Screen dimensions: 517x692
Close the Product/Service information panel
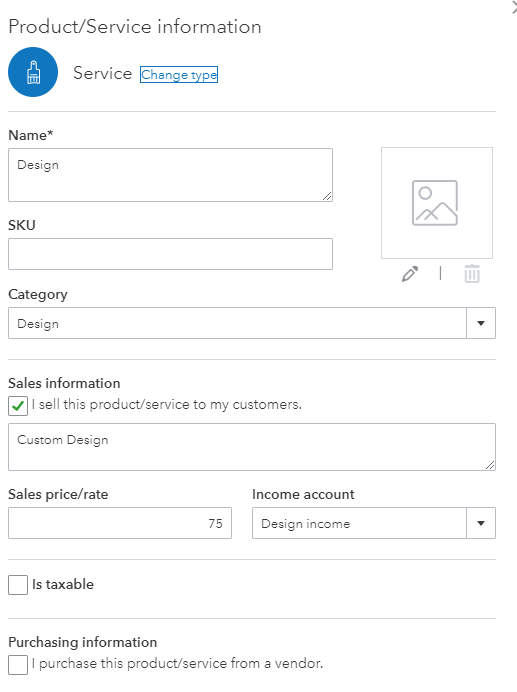(513, 9)
